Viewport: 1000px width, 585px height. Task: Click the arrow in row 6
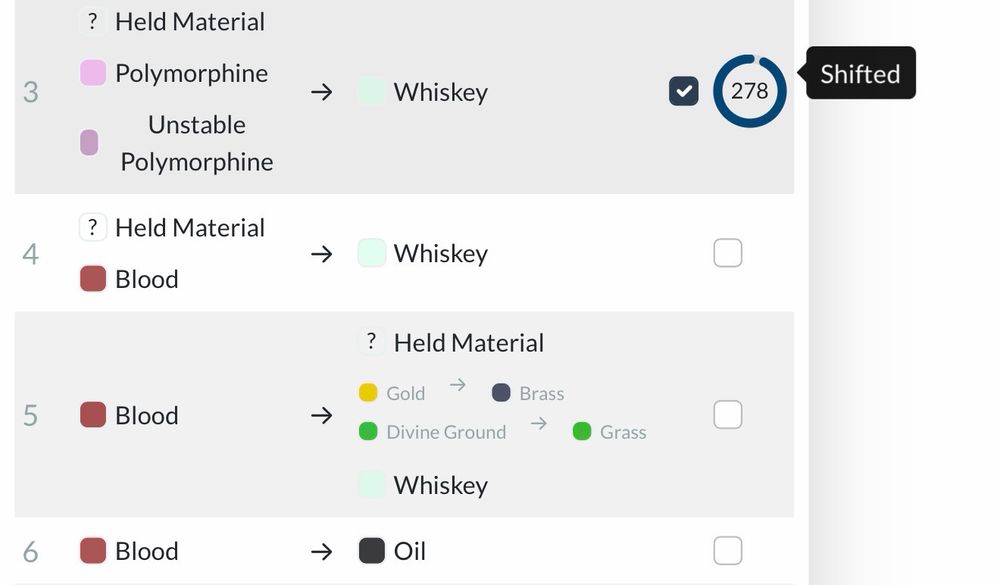(321, 551)
